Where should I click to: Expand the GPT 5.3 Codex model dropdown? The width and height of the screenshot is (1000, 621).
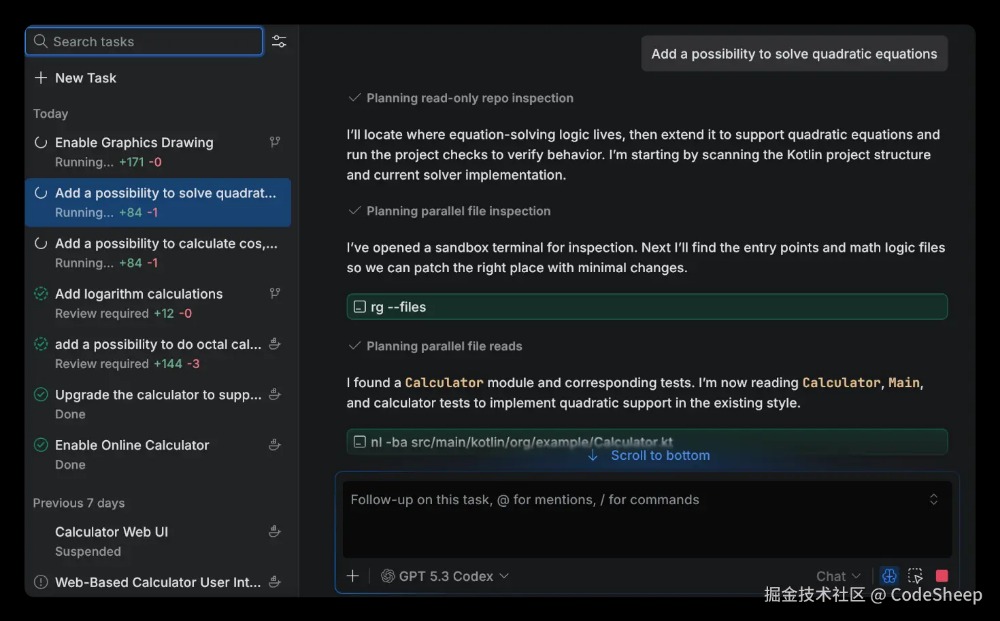(x=445, y=576)
